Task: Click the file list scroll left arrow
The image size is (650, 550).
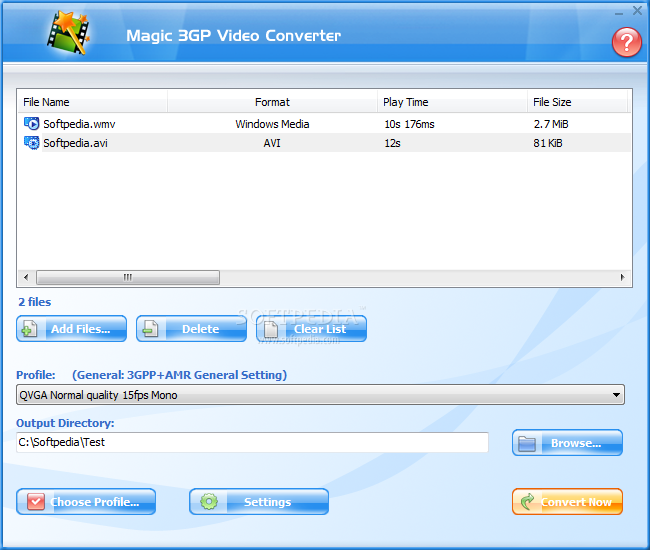Action: (26, 277)
